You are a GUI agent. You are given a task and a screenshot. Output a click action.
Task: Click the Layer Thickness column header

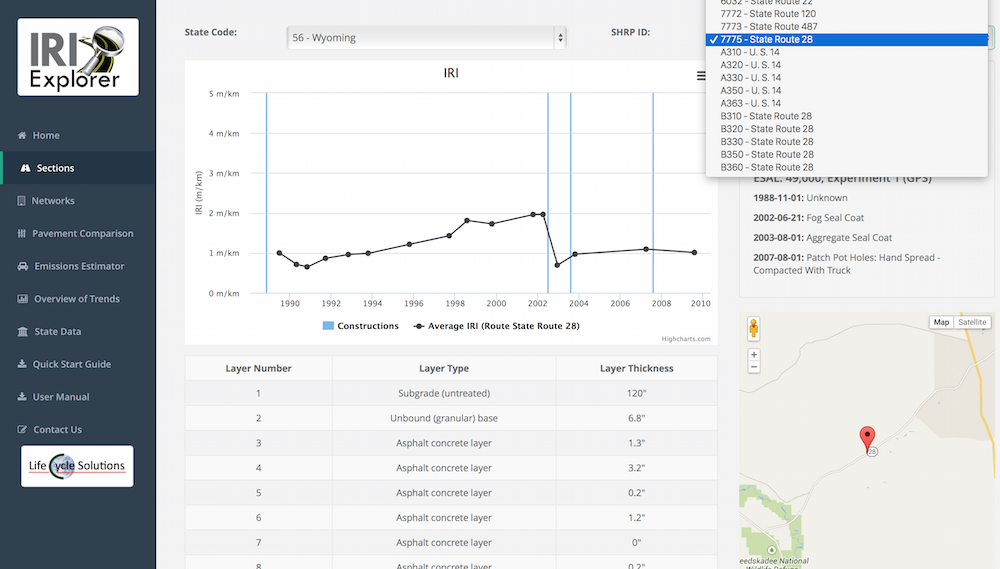coord(636,368)
